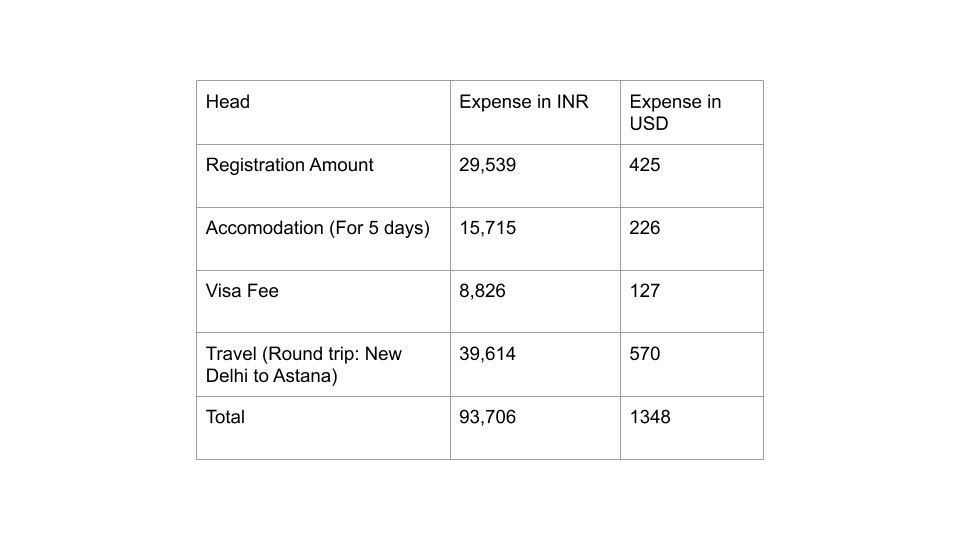Select the Head column header cell
The height and width of the screenshot is (540, 960).
pyautogui.click(x=323, y=113)
